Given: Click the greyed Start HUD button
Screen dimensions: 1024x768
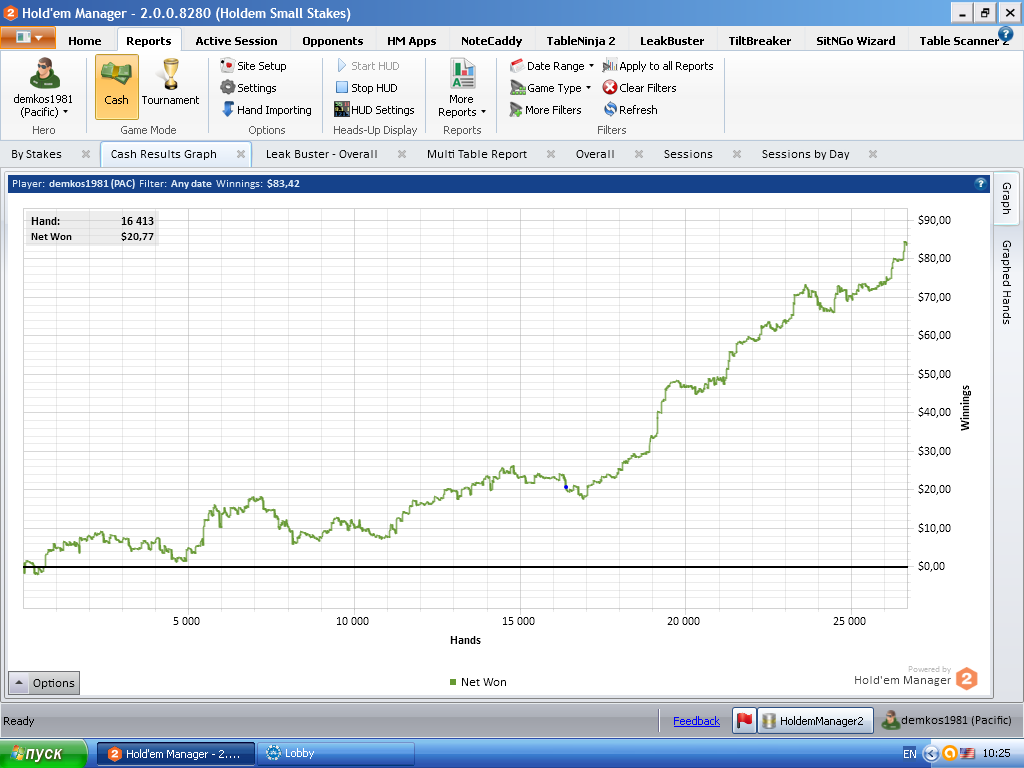Looking at the screenshot, I should [x=368, y=65].
